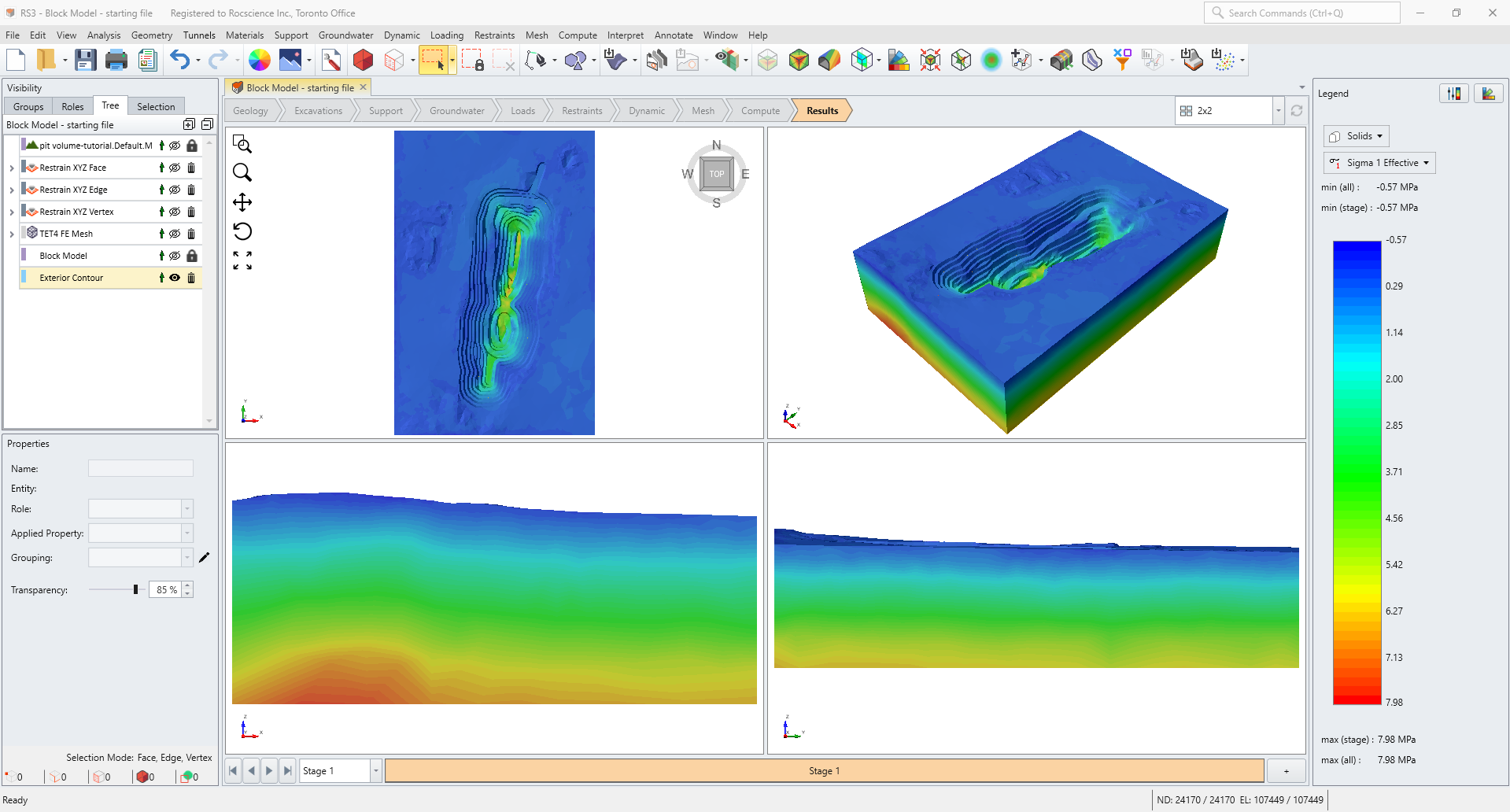Screen dimensions: 1510x812
Task: Toggle the lock on Block Model row
Action: click(191, 256)
